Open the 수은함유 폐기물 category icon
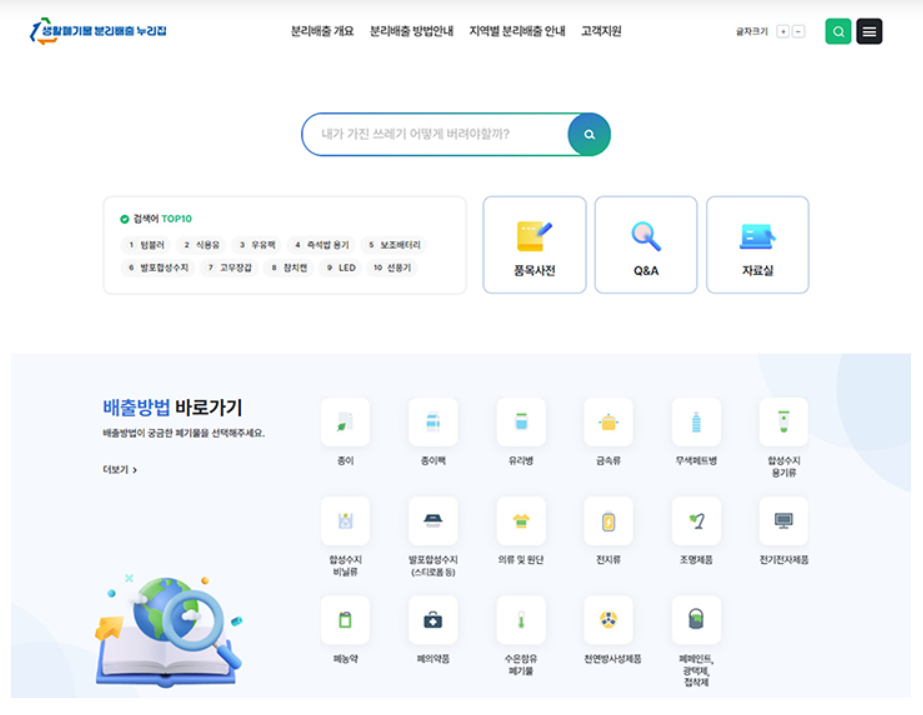 pos(520,622)
